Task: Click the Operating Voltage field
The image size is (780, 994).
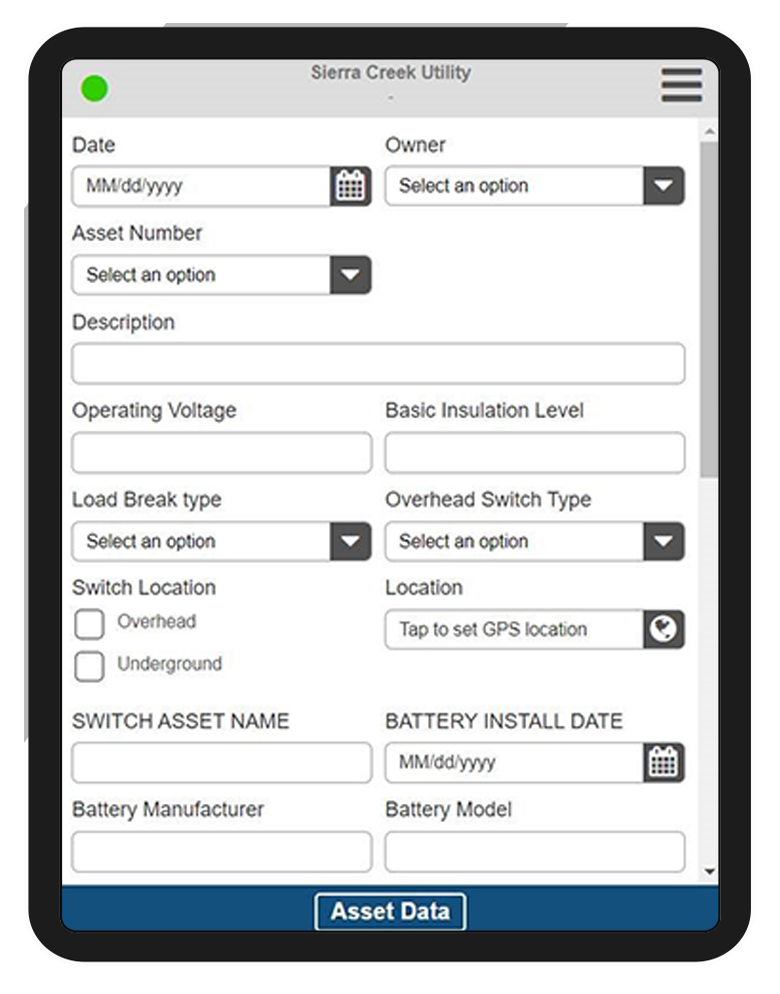Action: [221, 452]
